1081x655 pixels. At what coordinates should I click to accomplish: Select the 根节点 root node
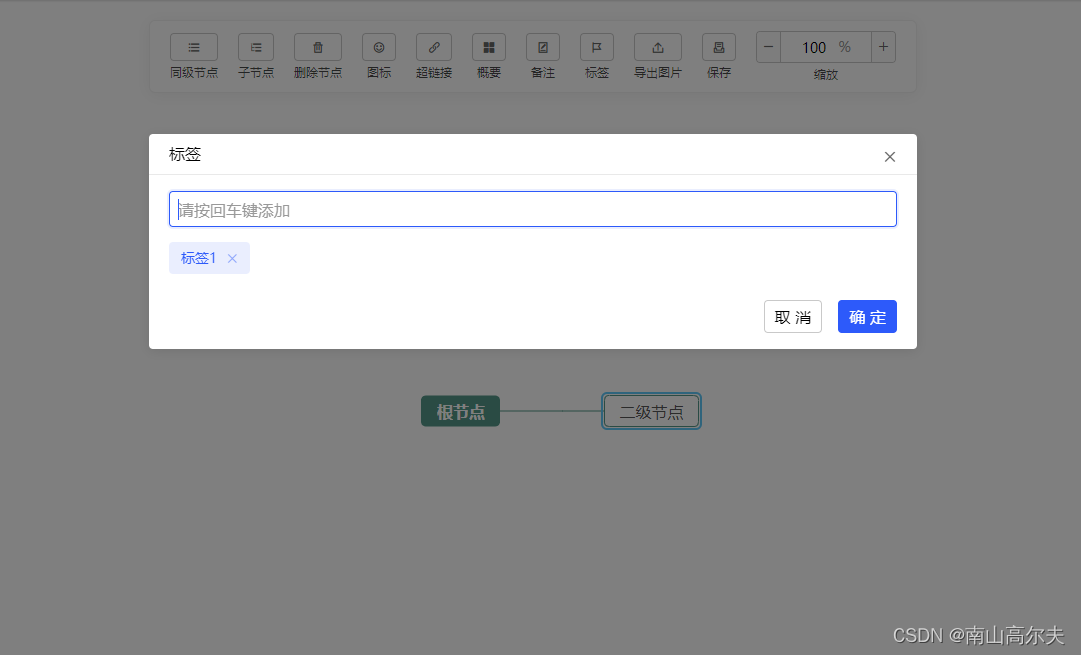461,412
